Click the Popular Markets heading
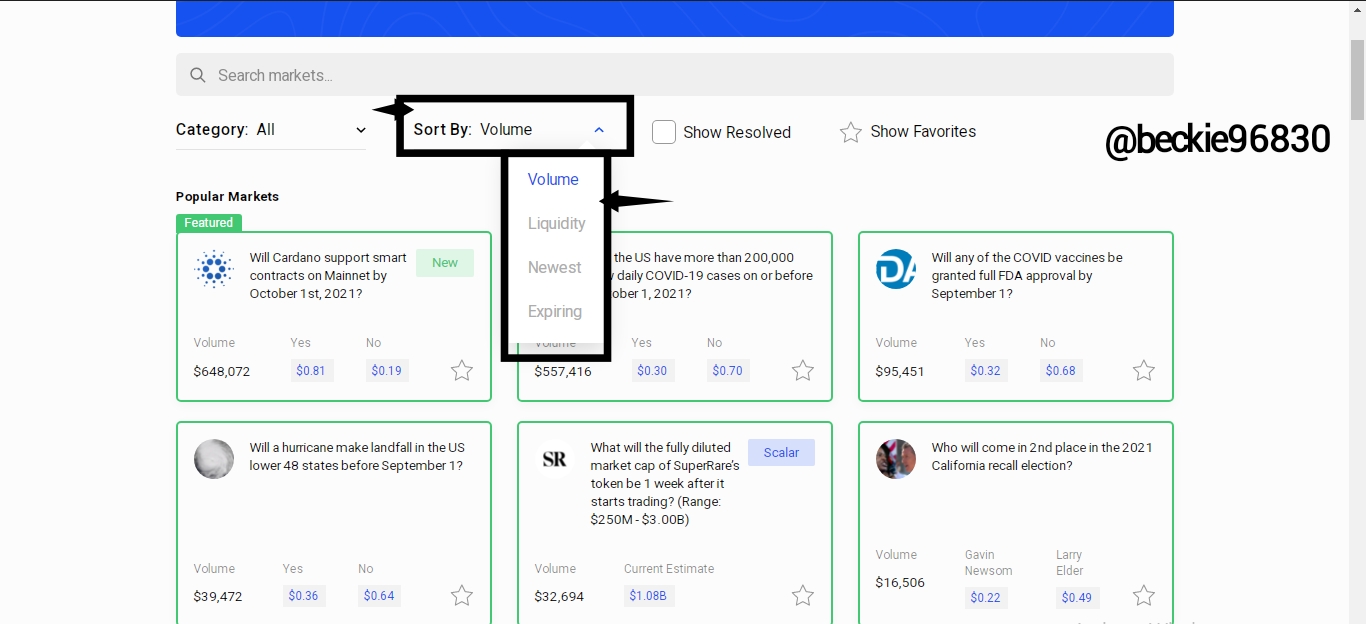1366x624 pixels. (227, 197)
